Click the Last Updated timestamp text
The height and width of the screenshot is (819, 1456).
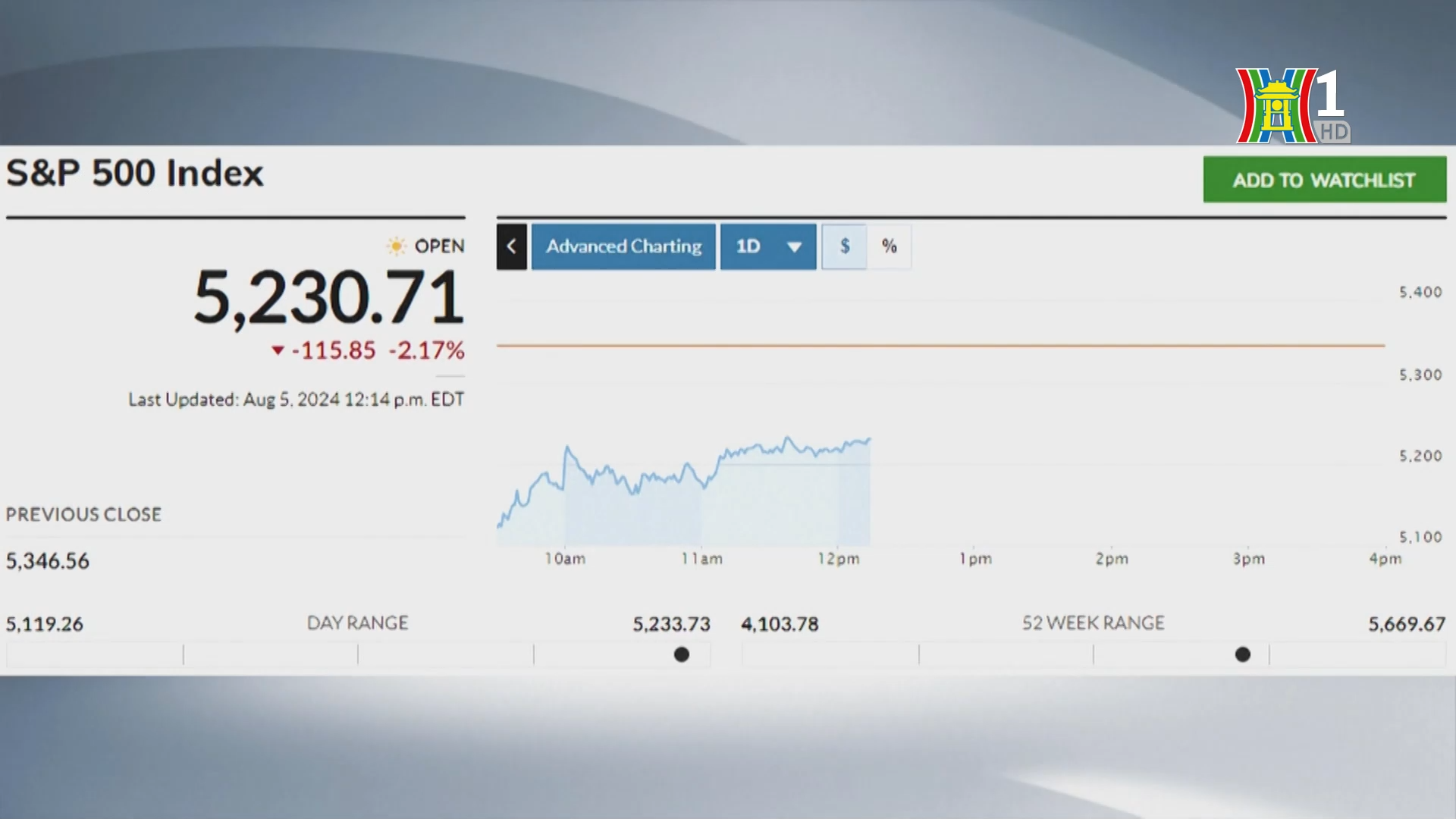tap(296, 400)
